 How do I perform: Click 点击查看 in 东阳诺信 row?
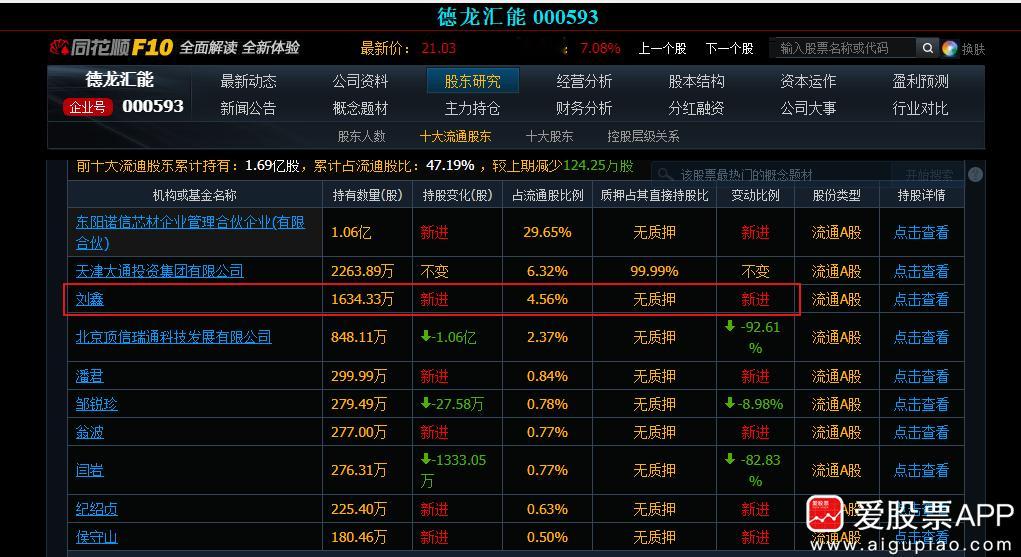click(x=921, y=233)
